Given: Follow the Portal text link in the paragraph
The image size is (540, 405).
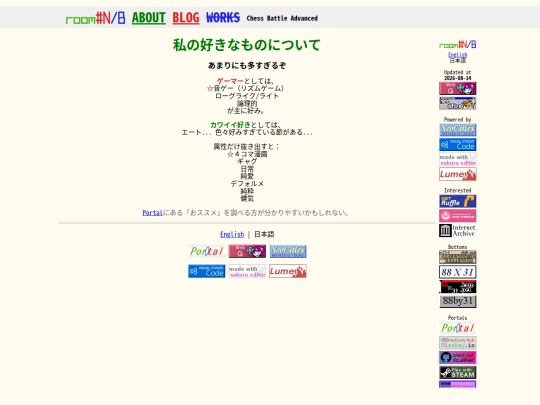Looking at the screenshot, I should 152,213.
